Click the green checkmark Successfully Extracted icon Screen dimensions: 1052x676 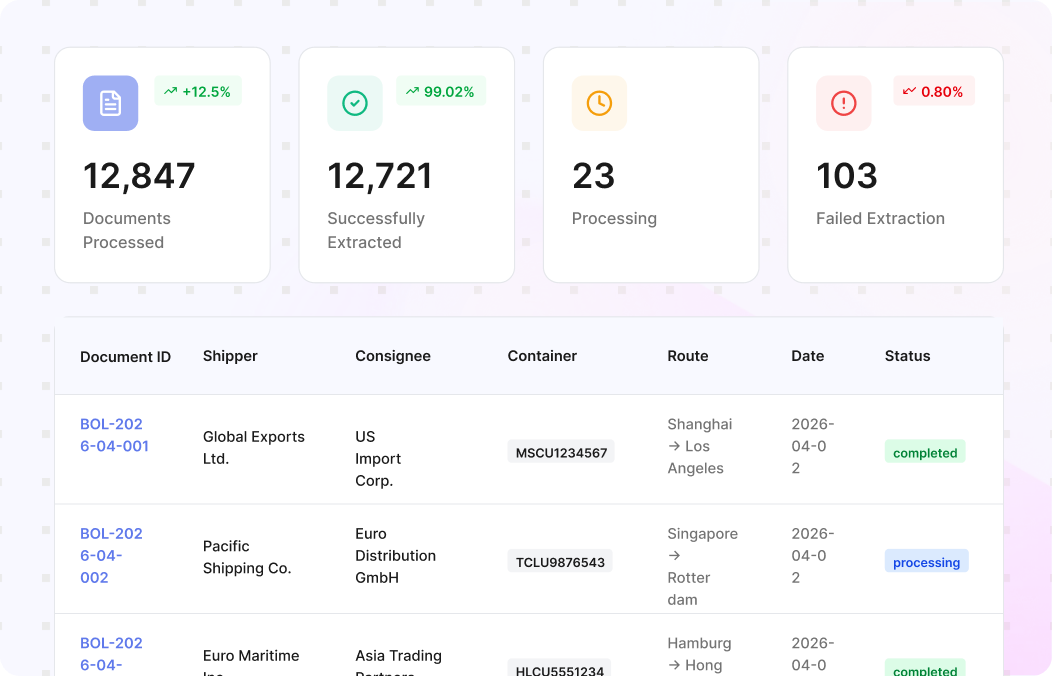tap(355, 103)
